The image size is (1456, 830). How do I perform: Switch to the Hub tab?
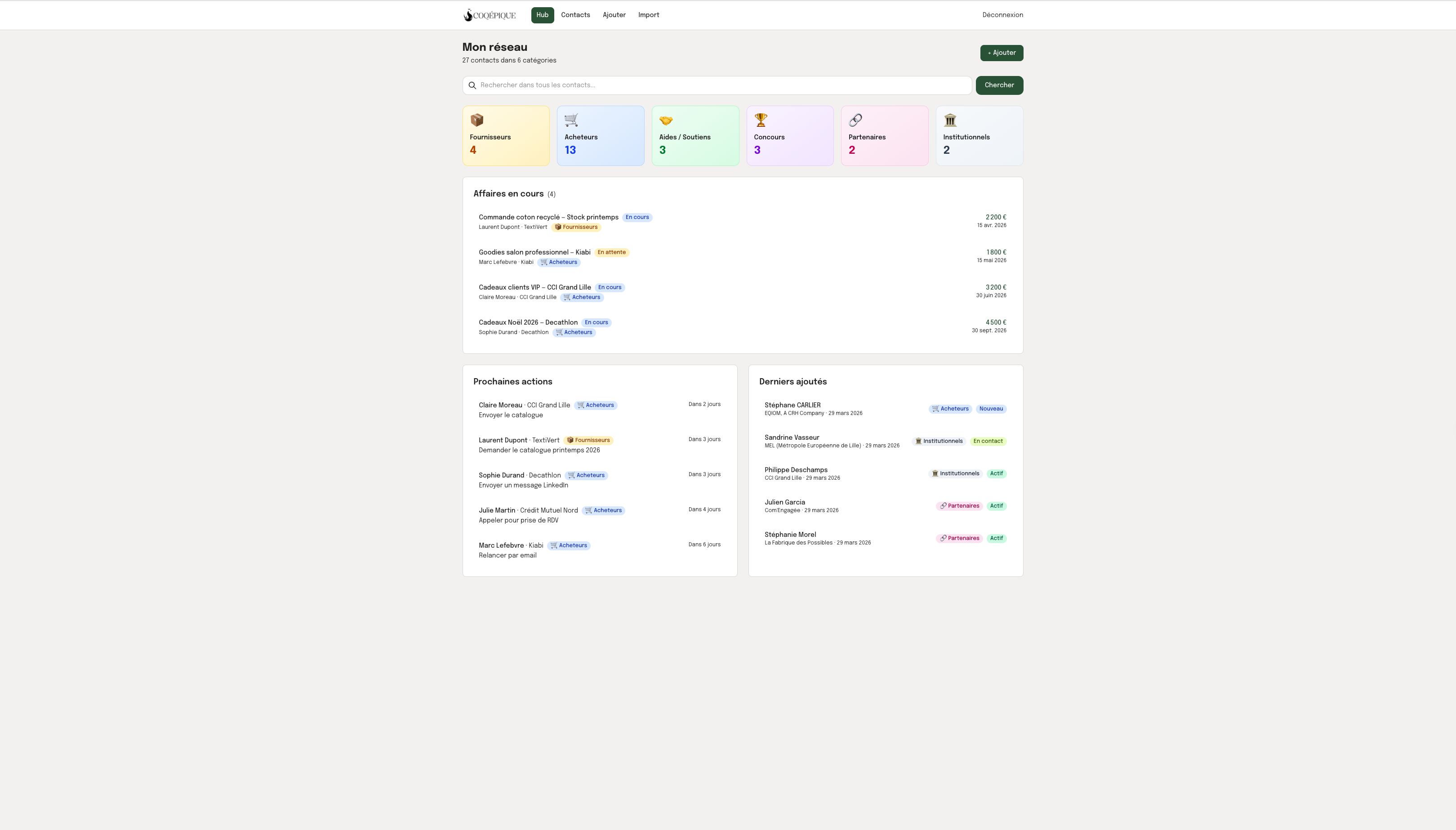point(543,15)
